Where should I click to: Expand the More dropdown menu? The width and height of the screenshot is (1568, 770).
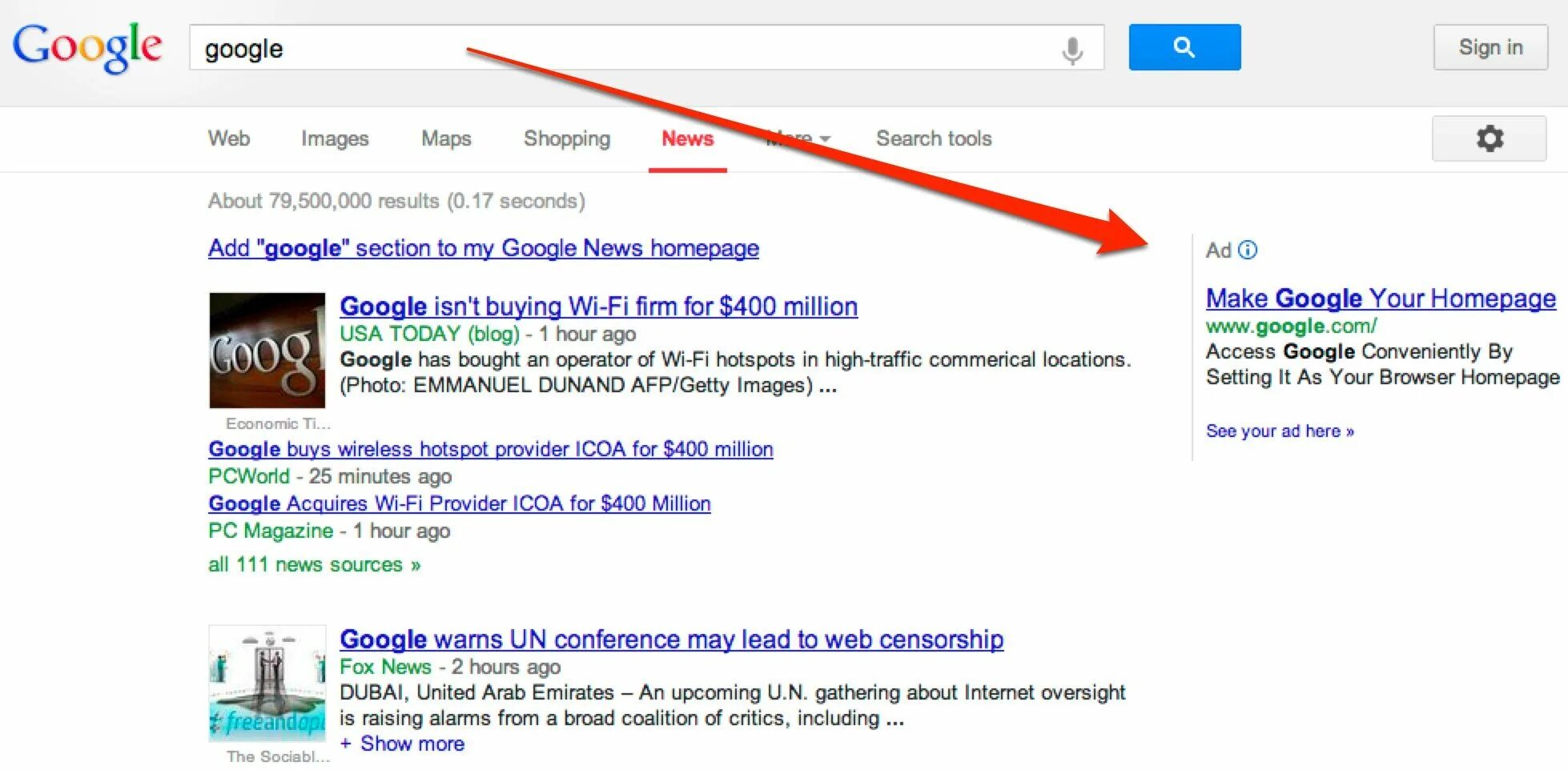click(x=798, y=138)
